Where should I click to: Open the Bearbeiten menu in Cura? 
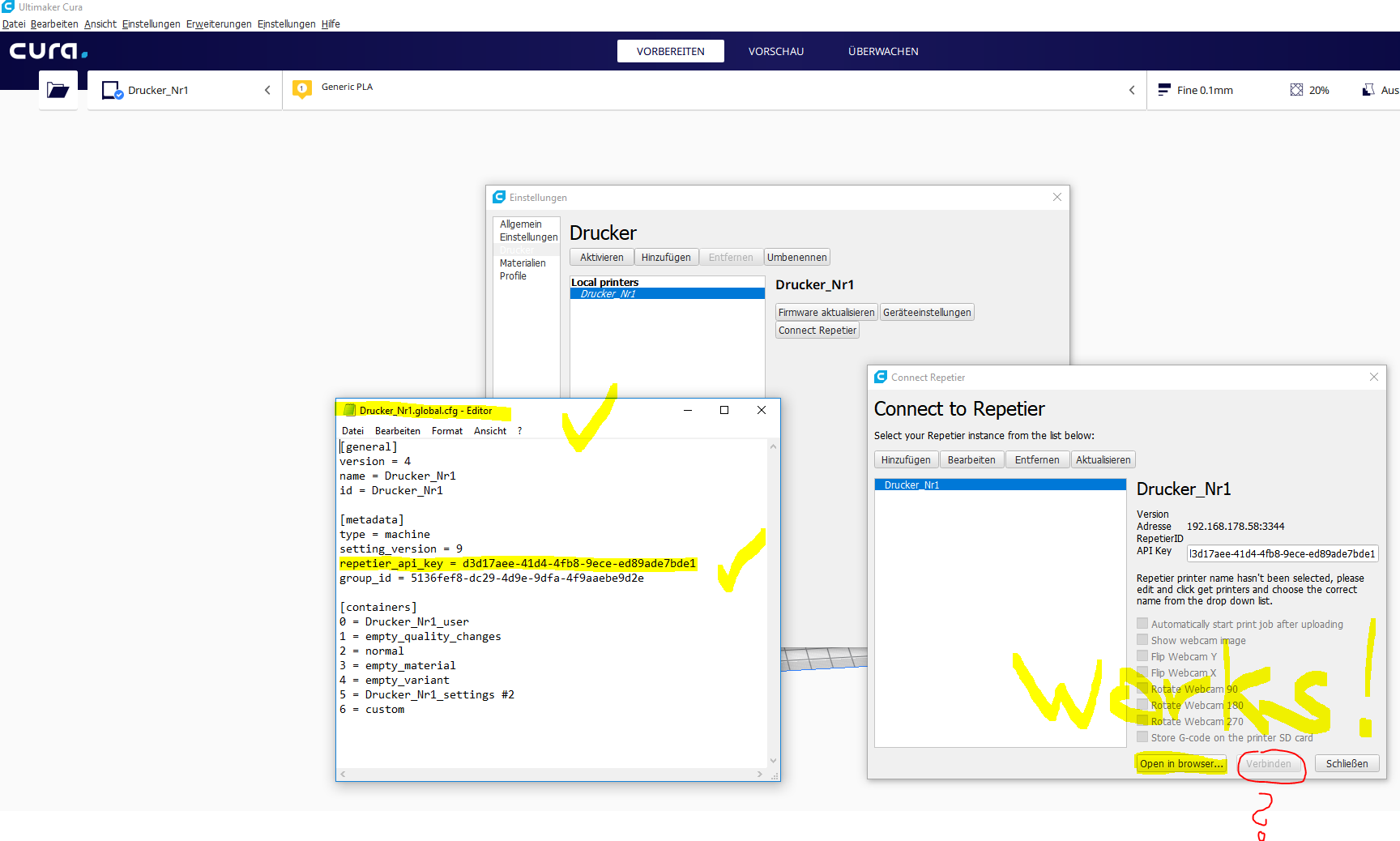tap(54, 23)
